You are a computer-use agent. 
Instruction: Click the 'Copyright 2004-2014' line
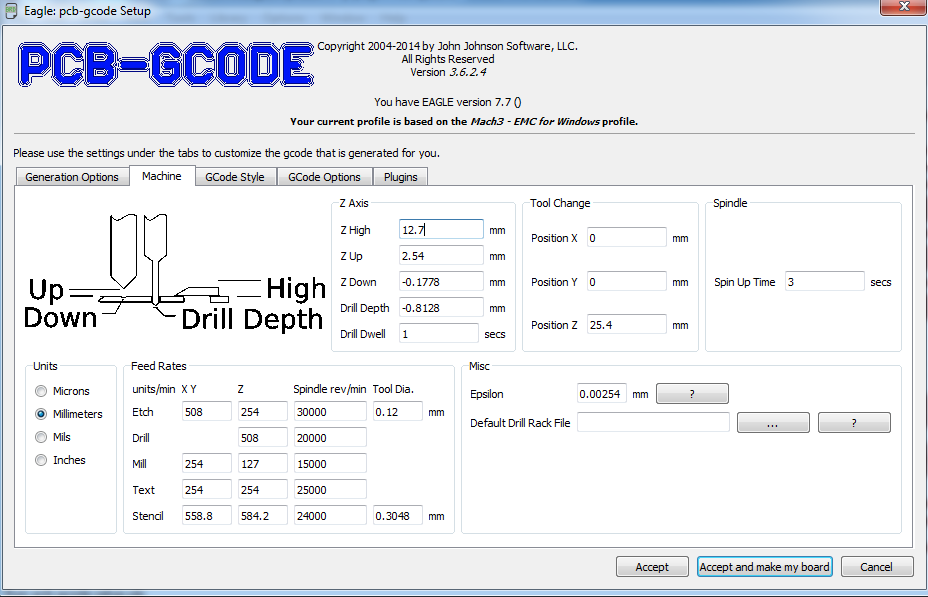(447, 46)
